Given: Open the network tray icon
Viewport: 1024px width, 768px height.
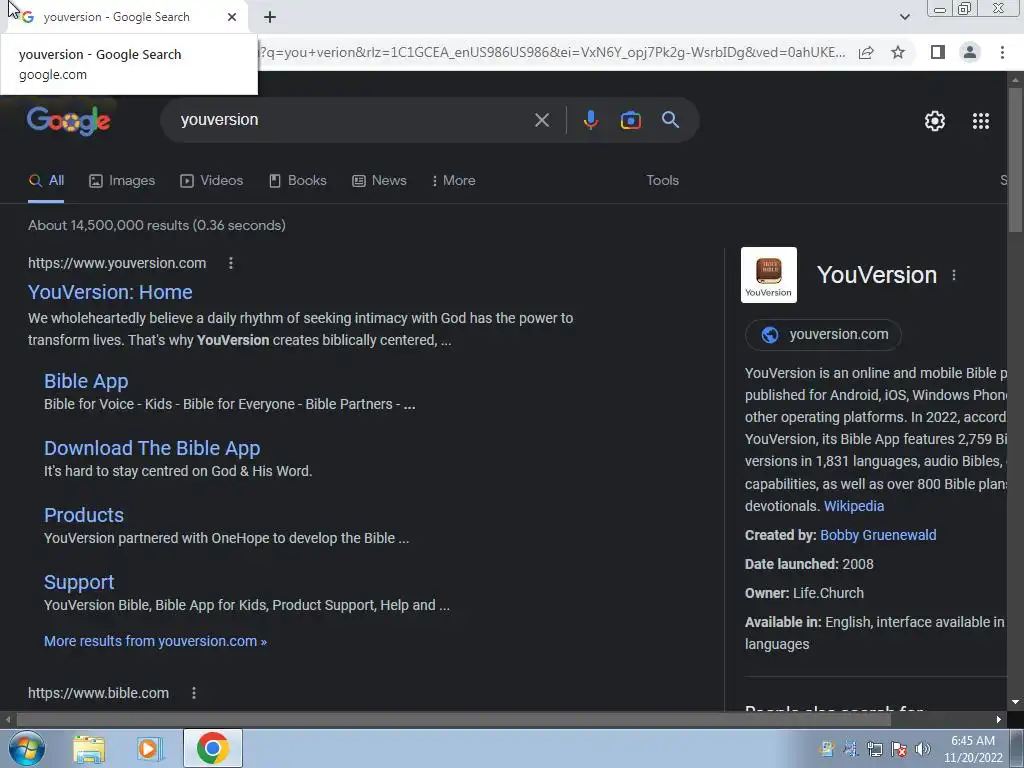Looking at the screenshot, I should point(874,748).
